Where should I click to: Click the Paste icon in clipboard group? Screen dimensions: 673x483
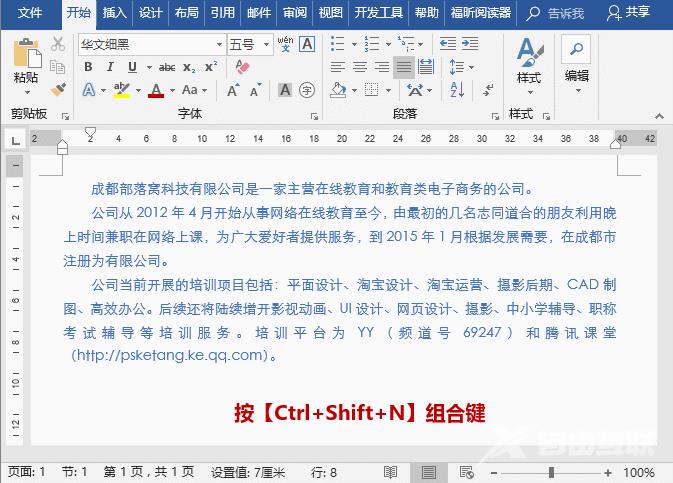(x=26, y=62)
